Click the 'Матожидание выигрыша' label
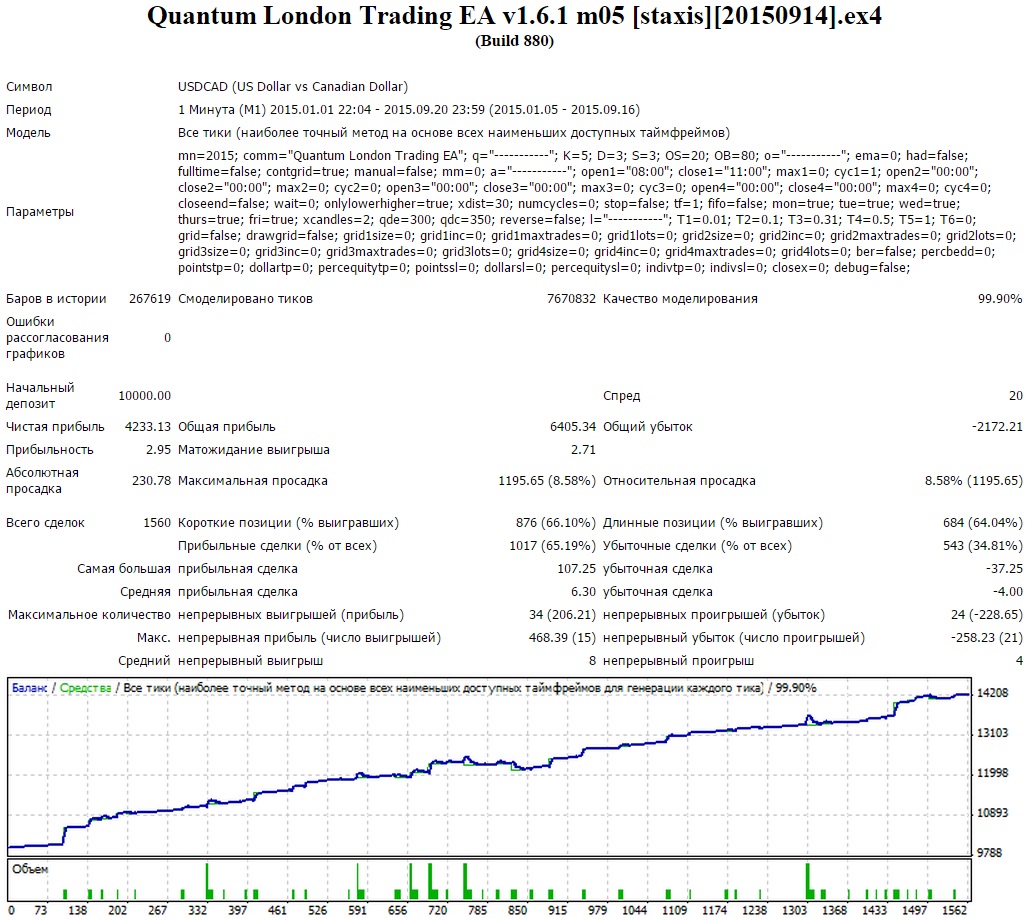The width and height of the screenshot is (1033, 921). (254, 449)
